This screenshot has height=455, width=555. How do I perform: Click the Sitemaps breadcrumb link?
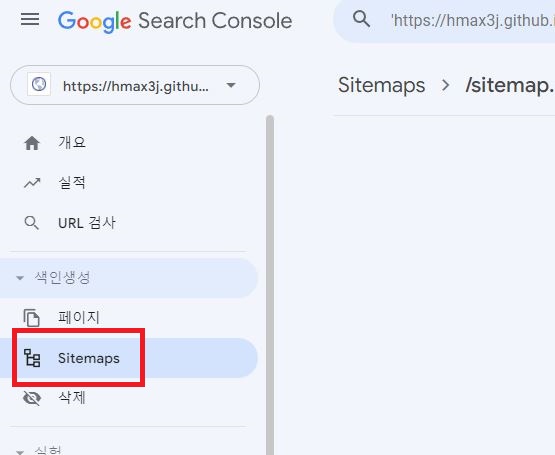pos(382,86)
